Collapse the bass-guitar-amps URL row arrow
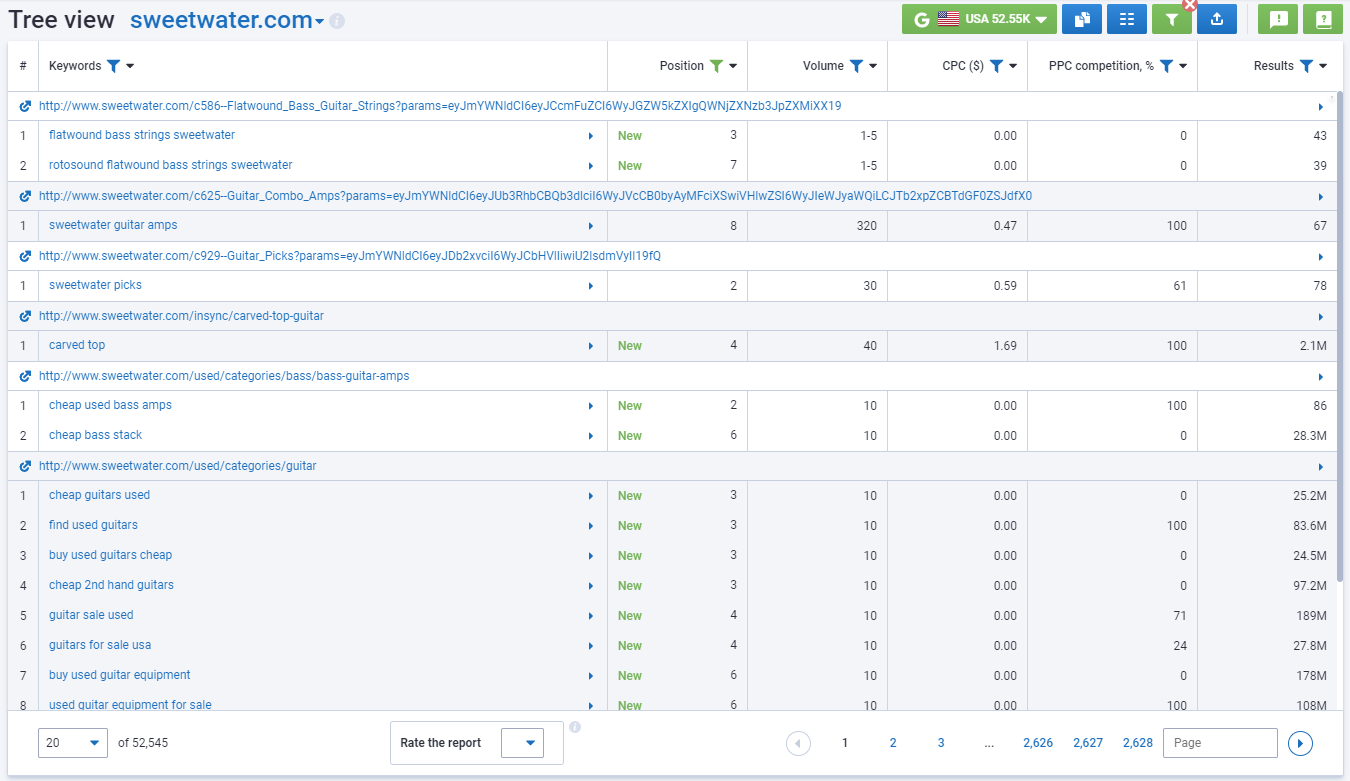This screenshot has width=1350, height=781. [1320, 377]
